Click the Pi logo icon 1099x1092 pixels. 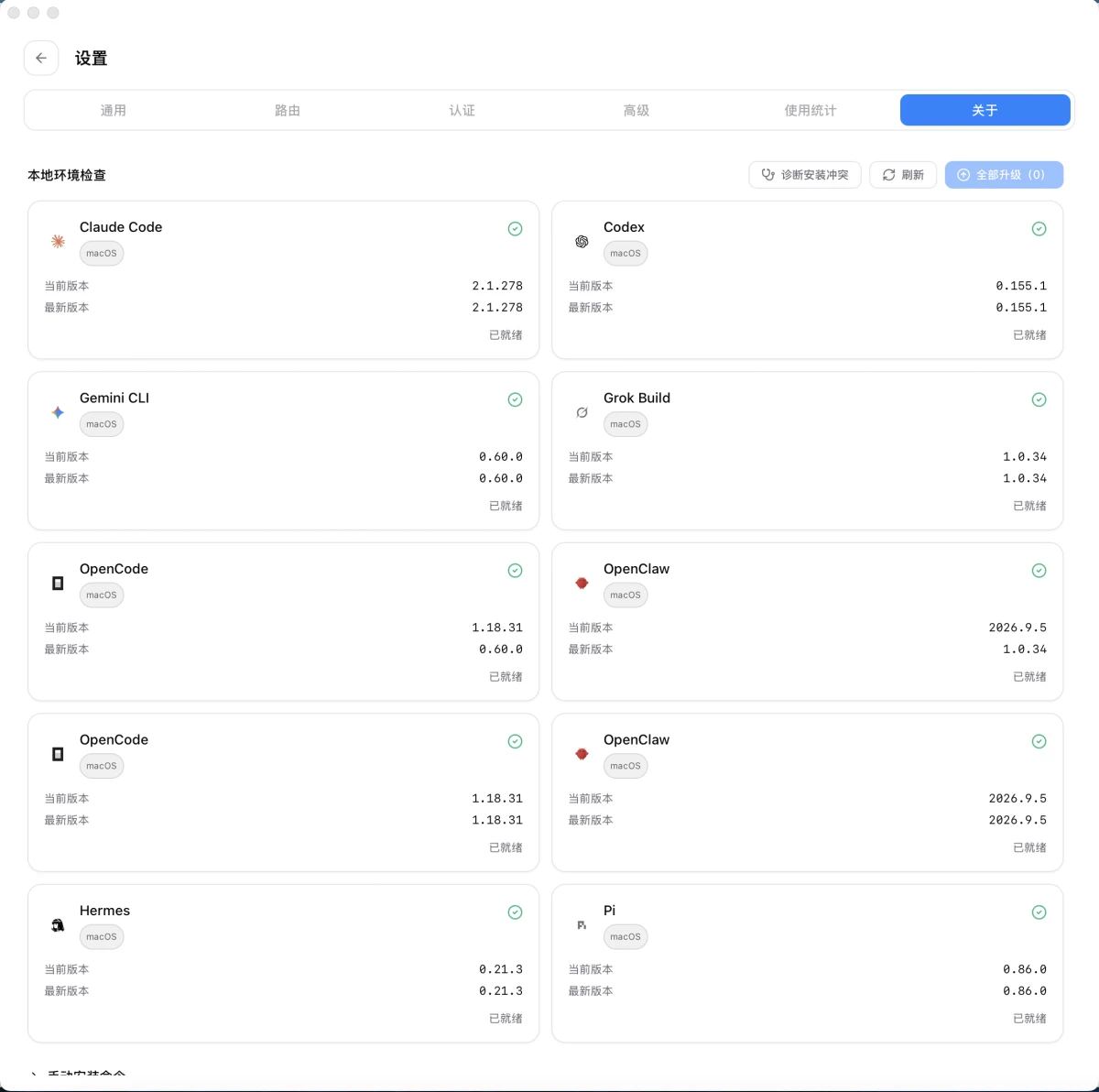point(582,925)
